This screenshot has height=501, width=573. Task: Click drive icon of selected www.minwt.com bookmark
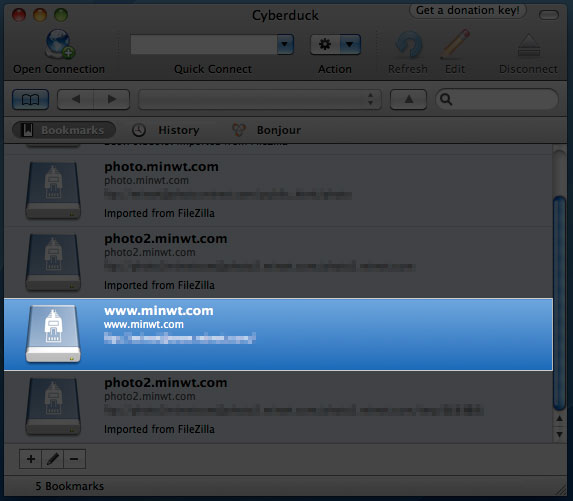point(53,334)
